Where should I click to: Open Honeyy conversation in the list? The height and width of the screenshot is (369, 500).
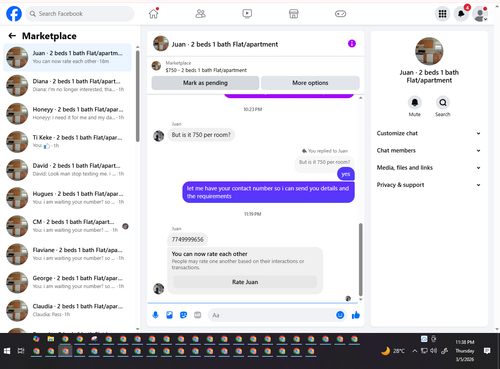67,113
